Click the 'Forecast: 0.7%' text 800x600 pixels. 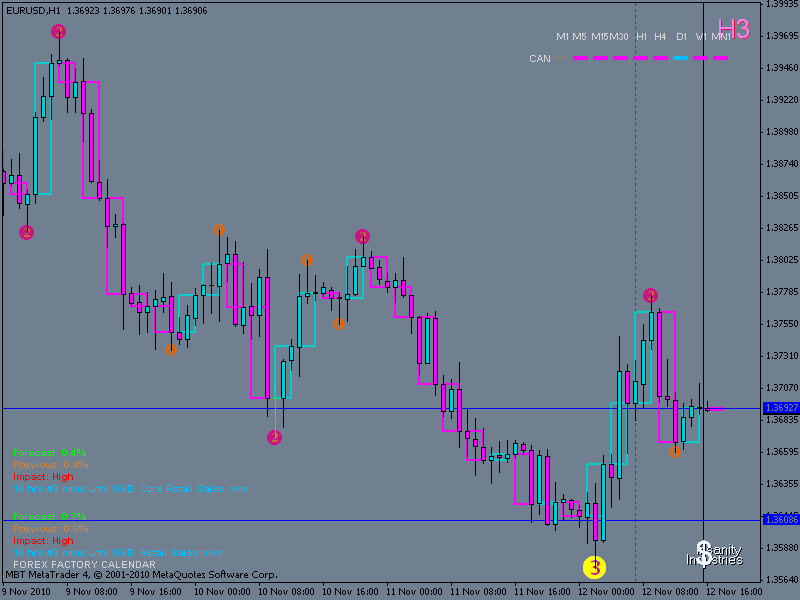pos(50,516)
